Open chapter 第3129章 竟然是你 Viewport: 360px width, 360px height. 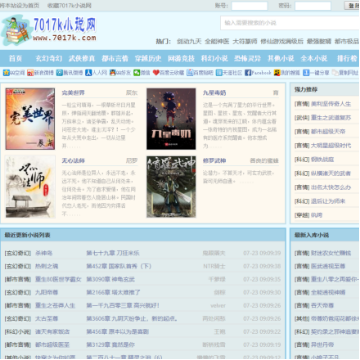point(110,345)
